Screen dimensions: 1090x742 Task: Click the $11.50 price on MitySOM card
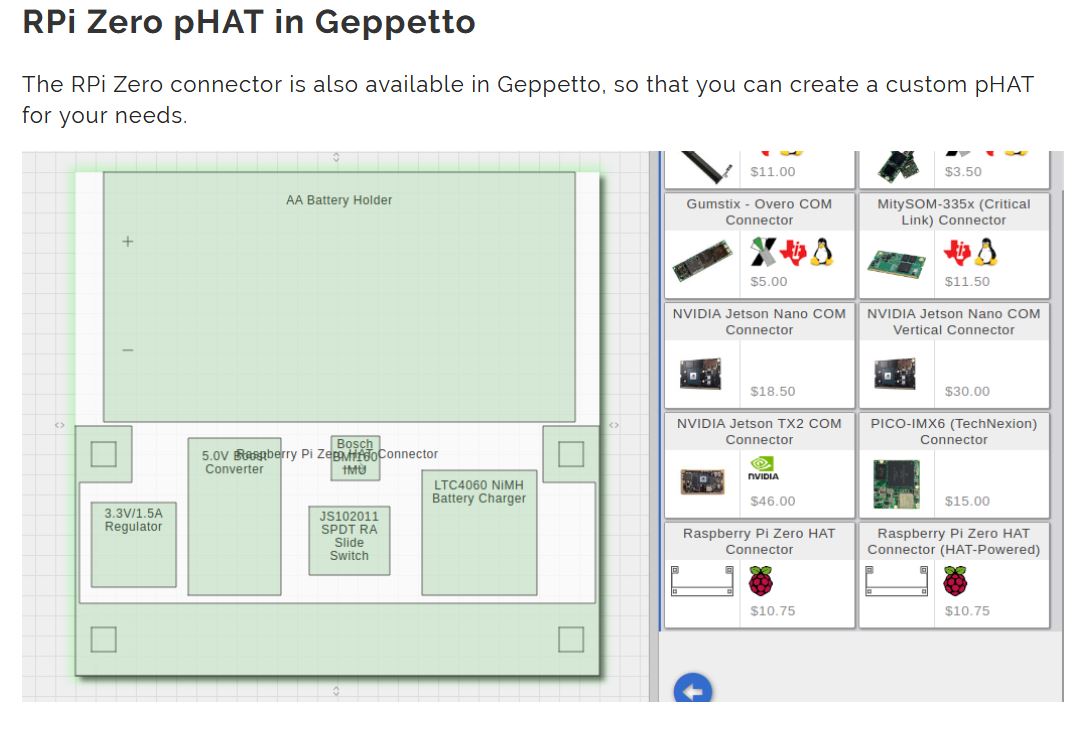[967, 282]
